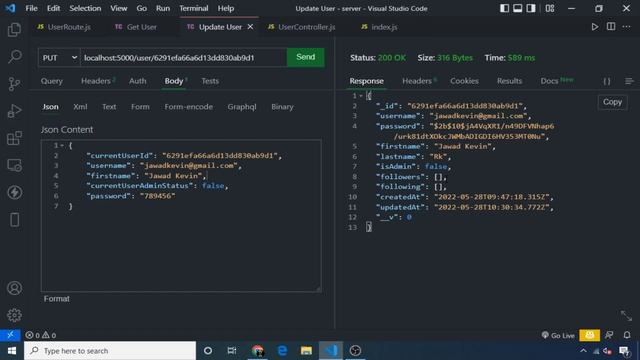
Task: Collapse request JSON at line 1 fold arrow
Action: tap(62, 146)
